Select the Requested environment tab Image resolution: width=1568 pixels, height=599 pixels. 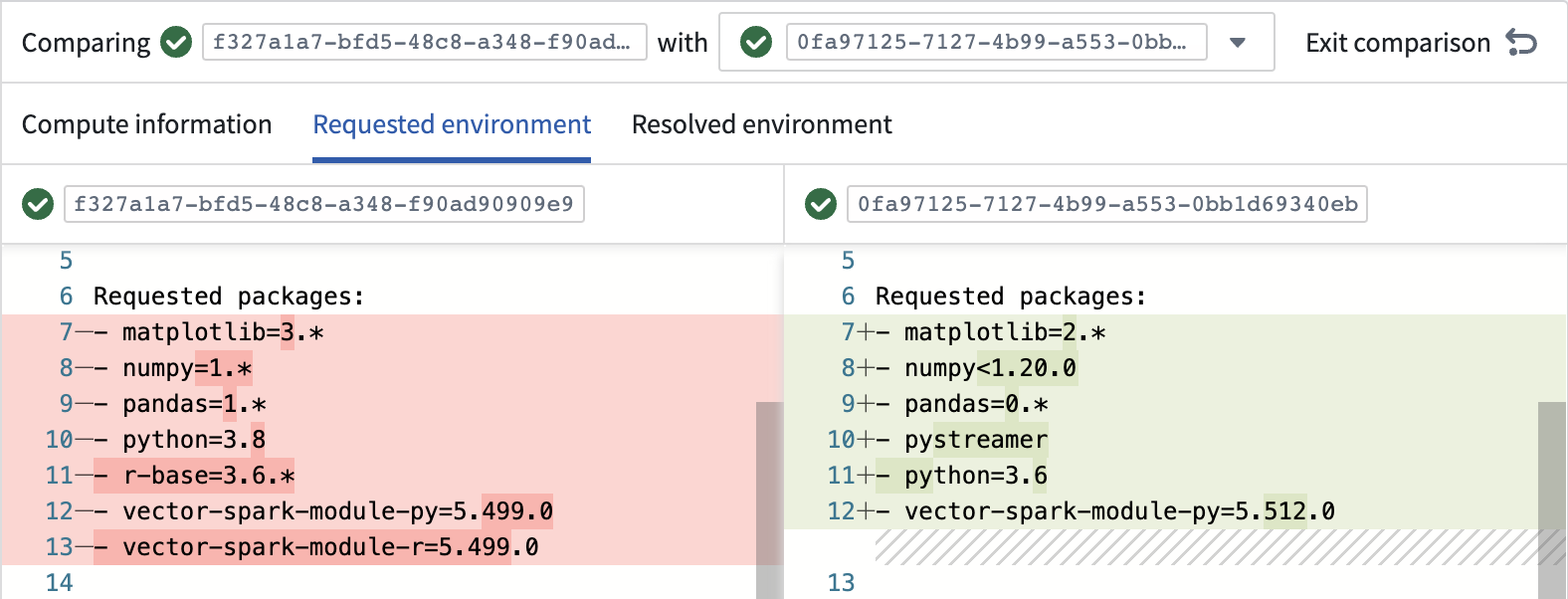[452, 124]
